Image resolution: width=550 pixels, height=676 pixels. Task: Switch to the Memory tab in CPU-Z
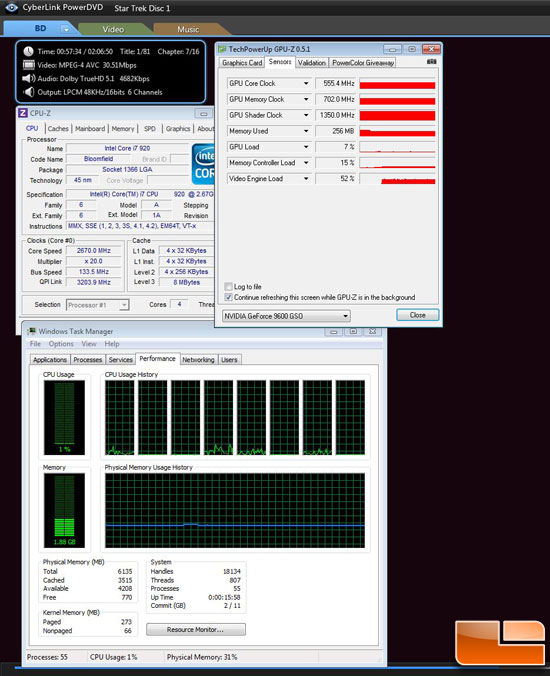pyautogui.click(x=123, y=128)
